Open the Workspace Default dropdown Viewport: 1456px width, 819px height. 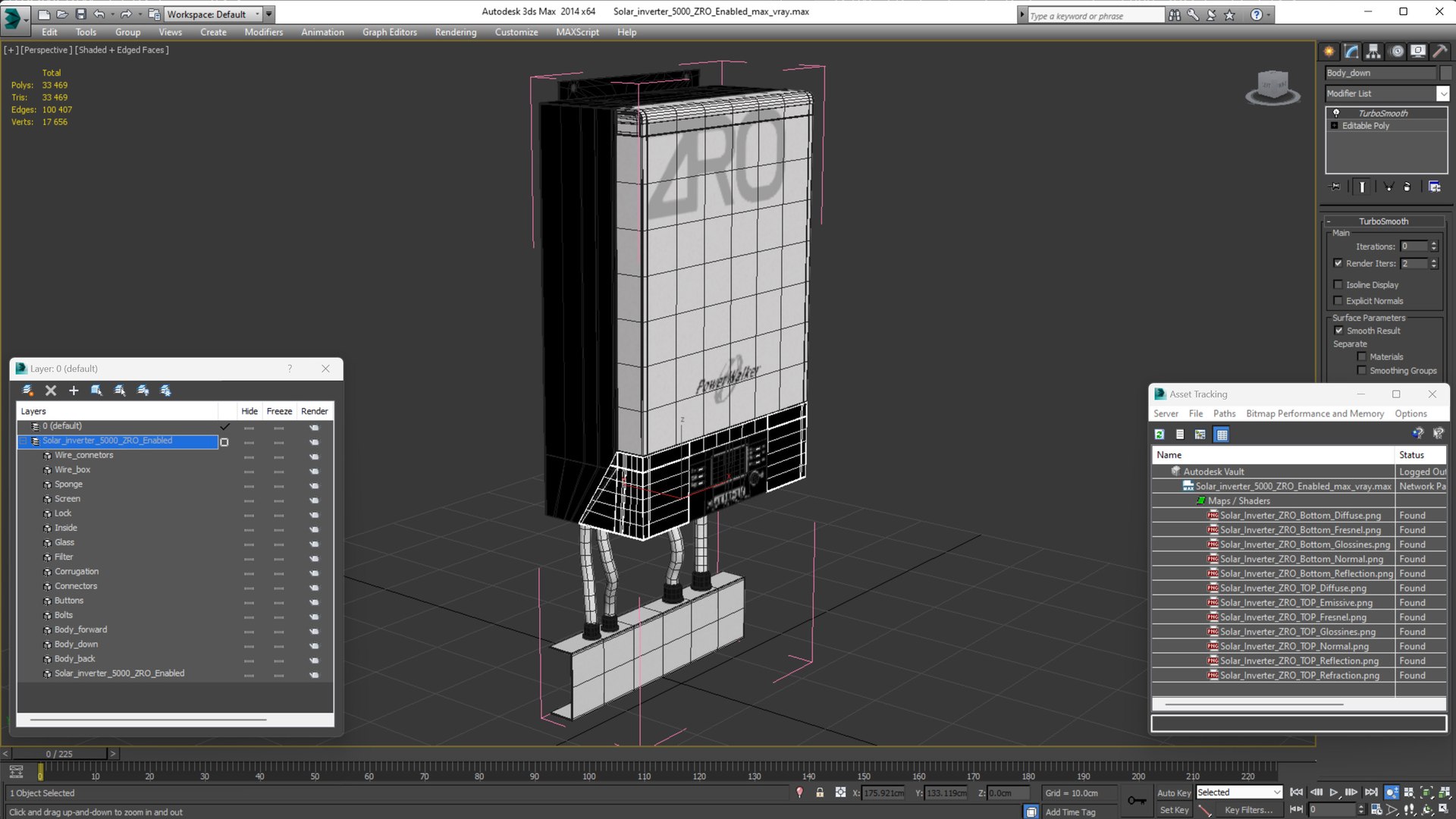pyautogui.click(x=257, y=14)
